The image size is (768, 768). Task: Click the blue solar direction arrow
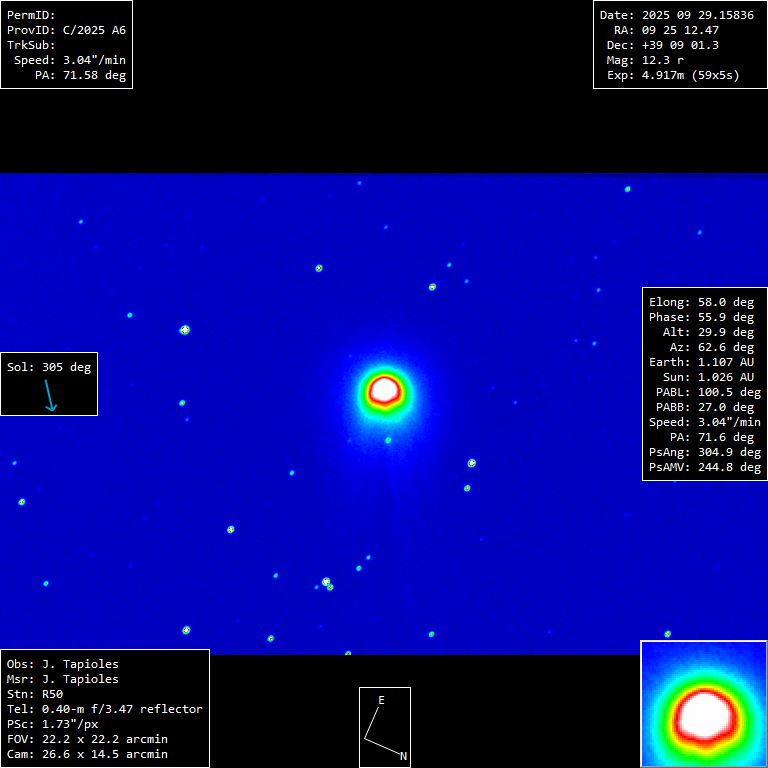pyautogui.click(x=49, y=395)
